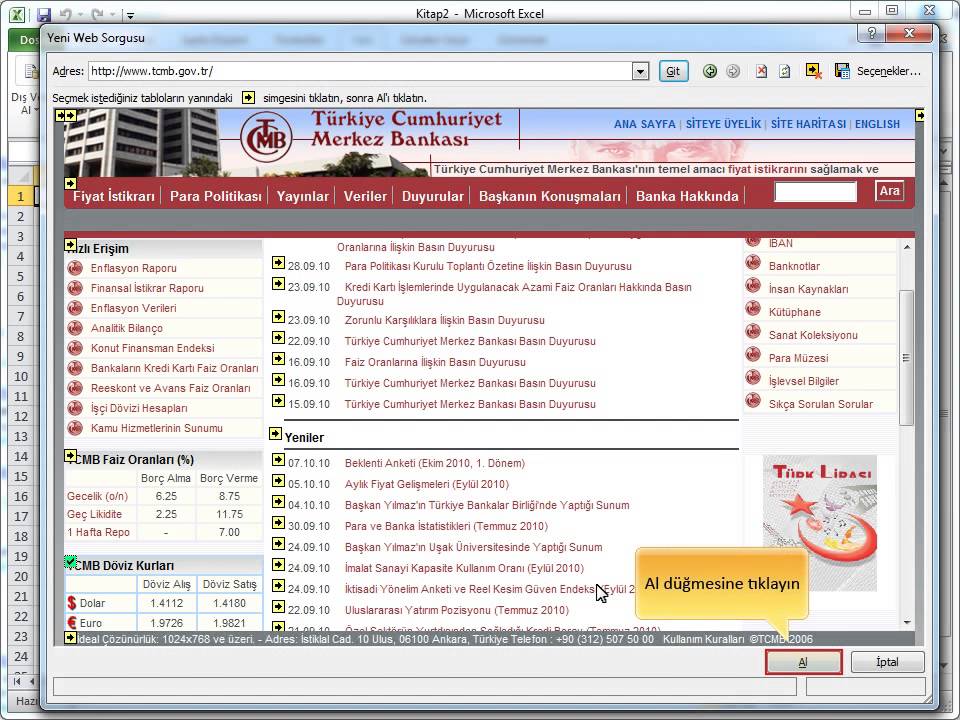This screenshot has width=960, height=720.
Task: Click the Euro currency sign icon
Action: pyautogui.click(x=72, y=623)
